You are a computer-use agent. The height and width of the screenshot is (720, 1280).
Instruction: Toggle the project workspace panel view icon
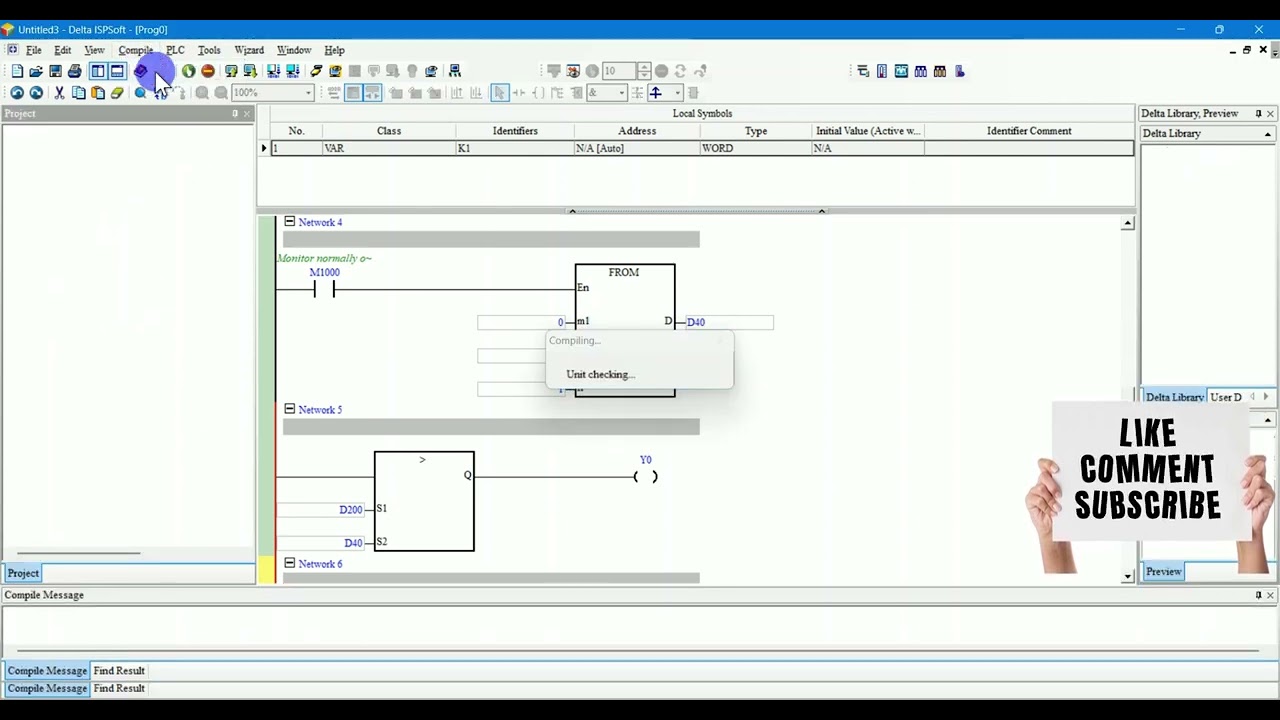(98, 71)
